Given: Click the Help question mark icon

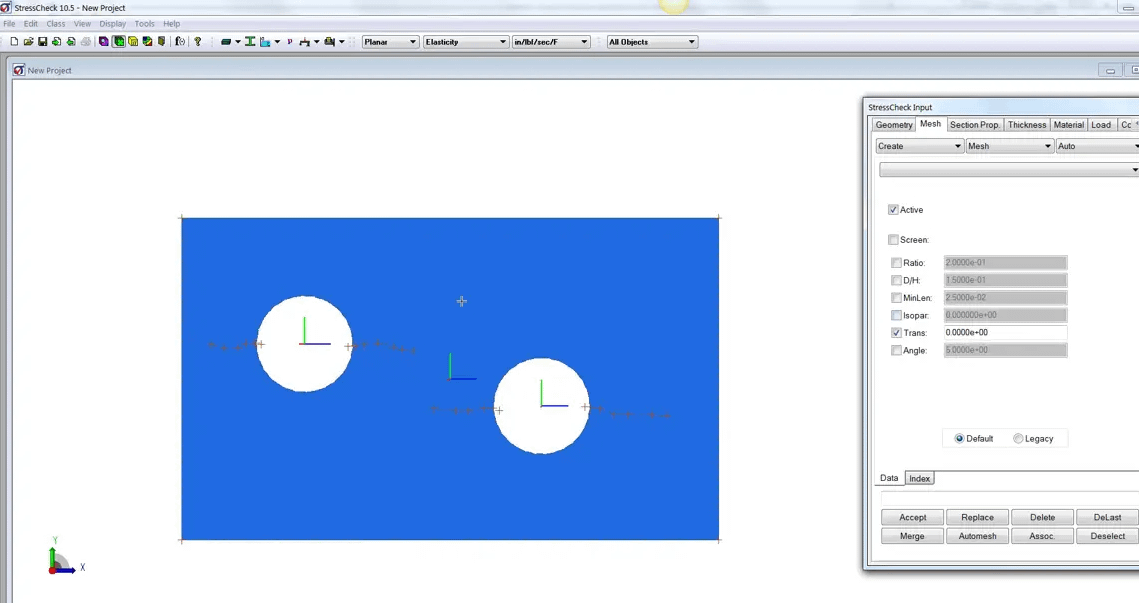Looking at the screenshot, I should 197,42.
